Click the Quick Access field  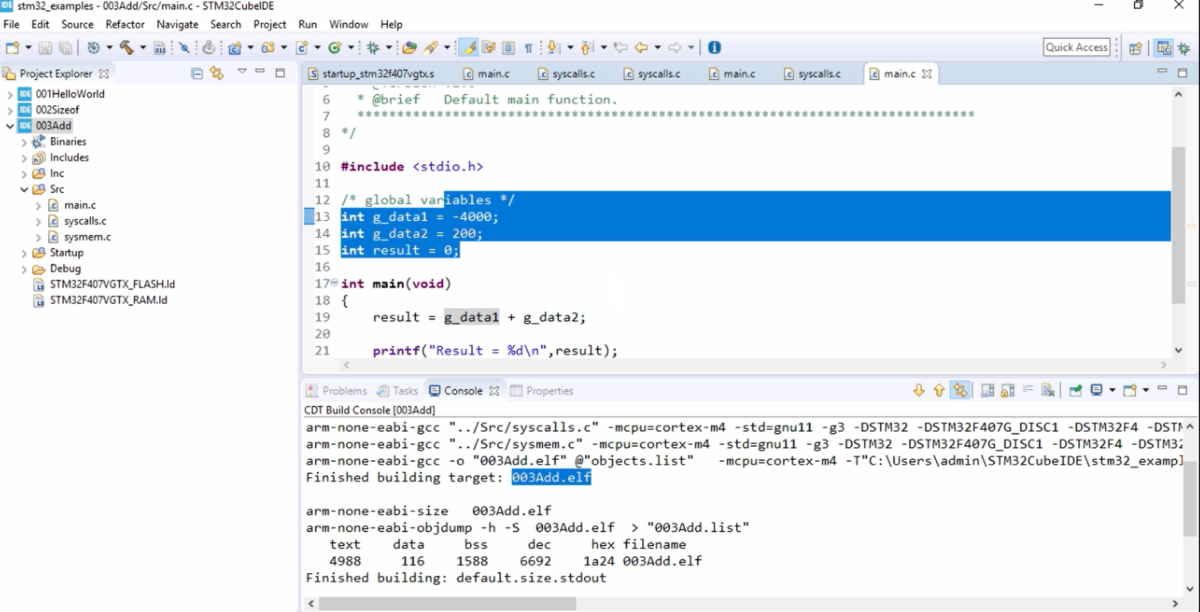click(1077, 47)
